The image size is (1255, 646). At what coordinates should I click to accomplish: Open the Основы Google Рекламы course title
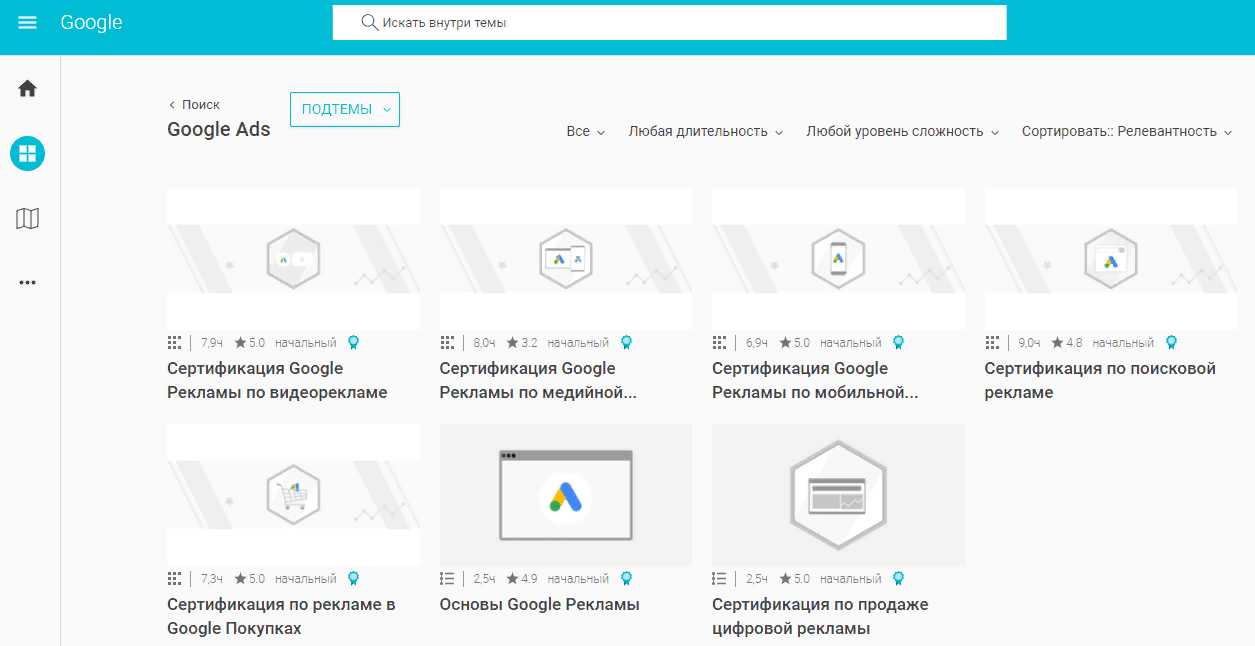pyautogui.click(x=540, y=604)
